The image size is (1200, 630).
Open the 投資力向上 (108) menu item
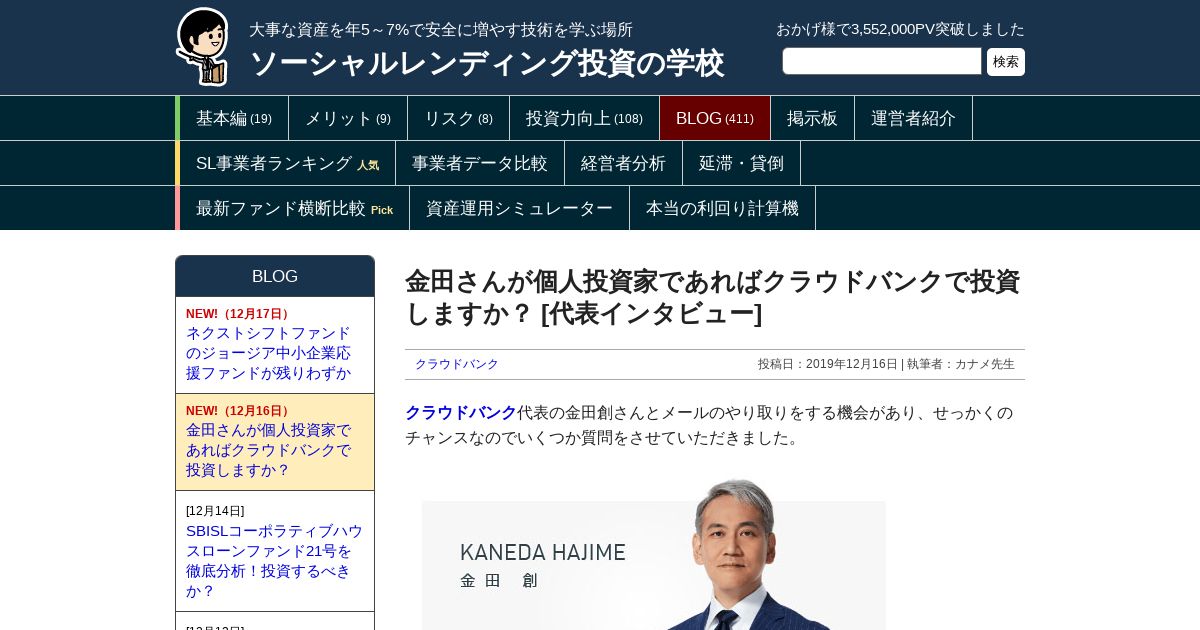point(585,118)
